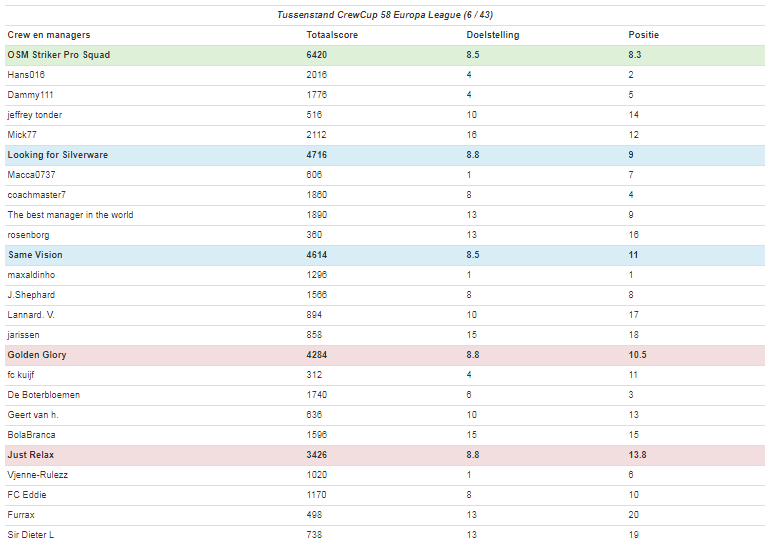Click The best manager in the world
The height and width of the screenshot is (551, 770).
[70, 215]
